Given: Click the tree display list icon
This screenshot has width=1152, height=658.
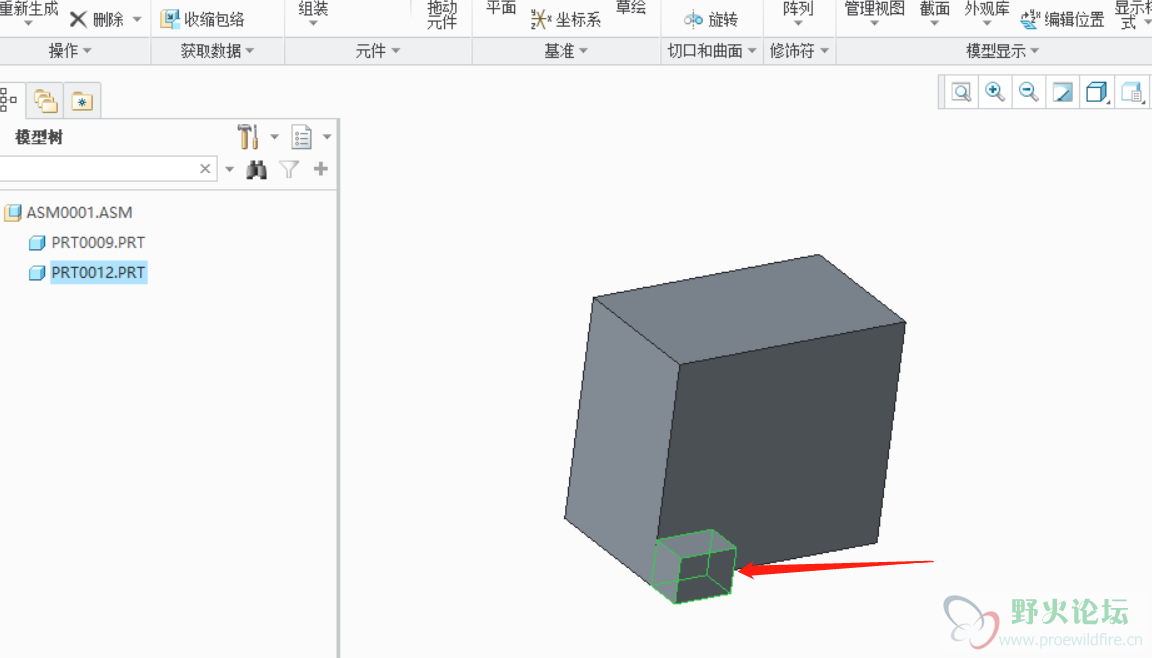Looking at the screenshot, I should coord(301,137).
